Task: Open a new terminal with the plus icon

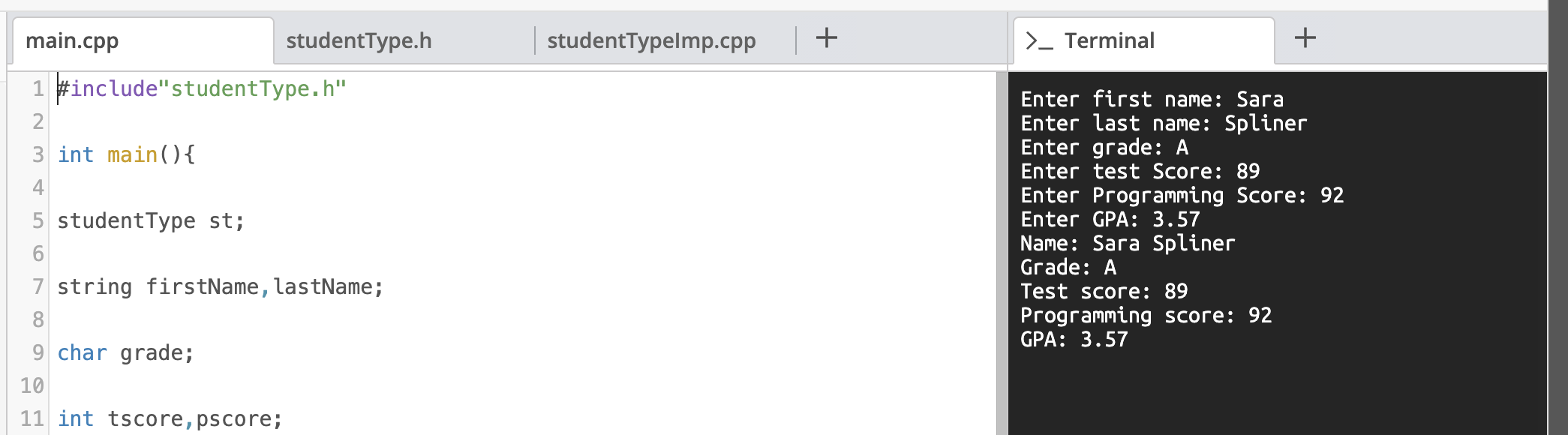Action: [x=1305, y=37]
